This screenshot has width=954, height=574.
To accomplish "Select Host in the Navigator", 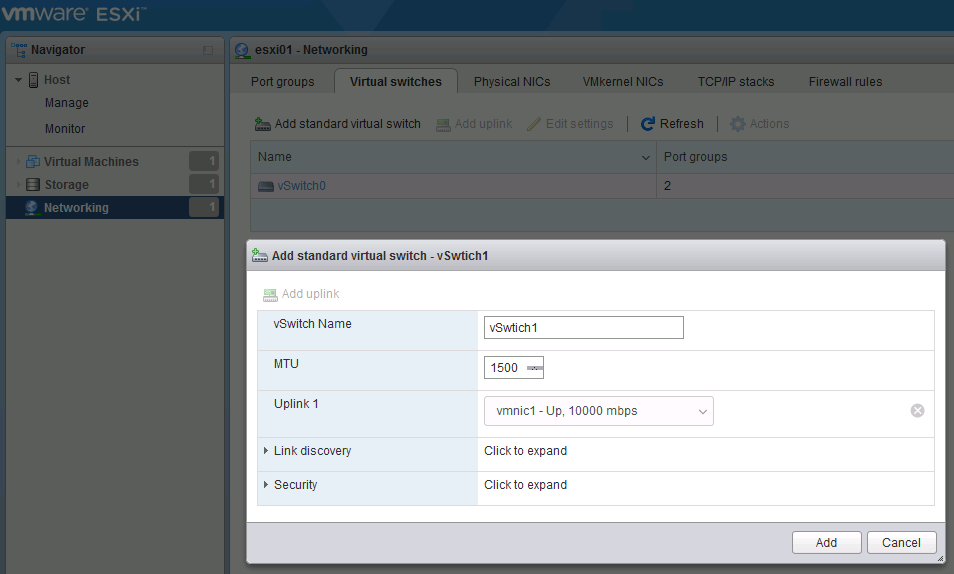I will coord(57,80).
